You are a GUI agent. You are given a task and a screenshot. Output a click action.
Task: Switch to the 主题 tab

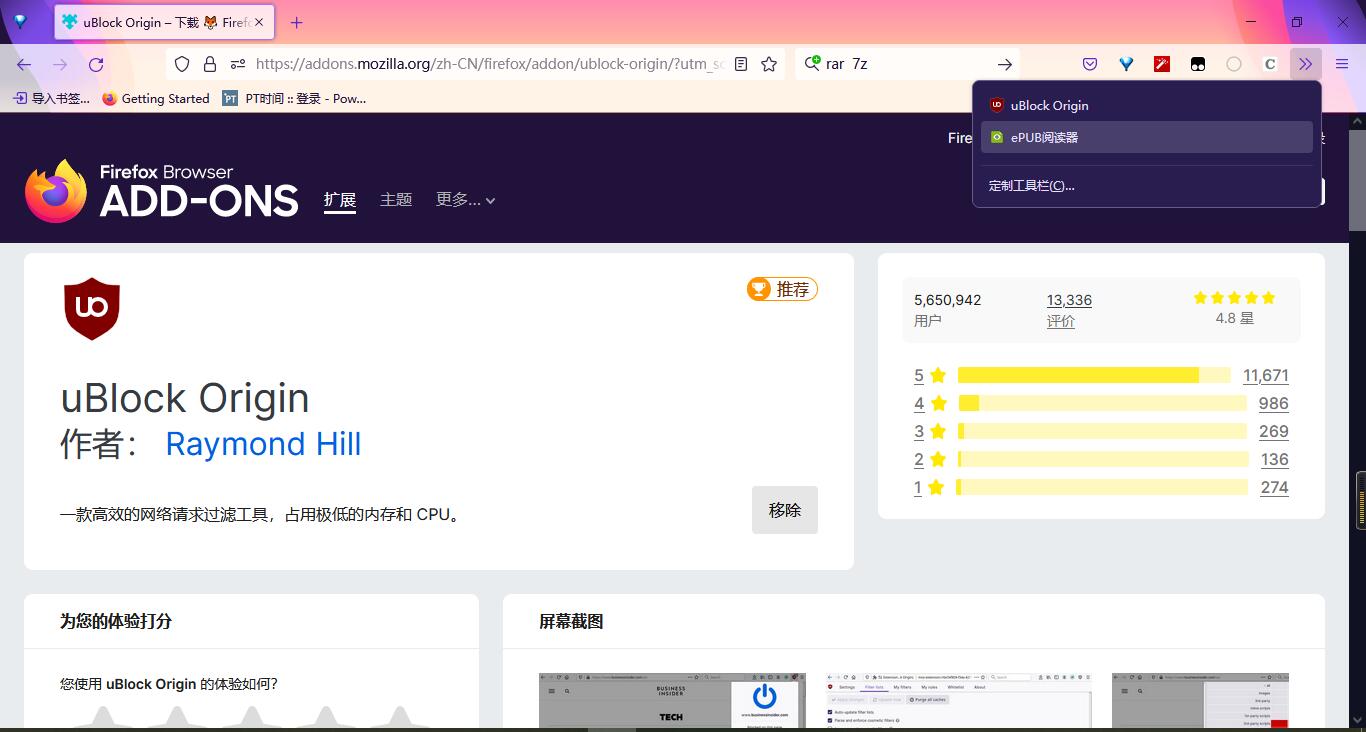[396, 200]
